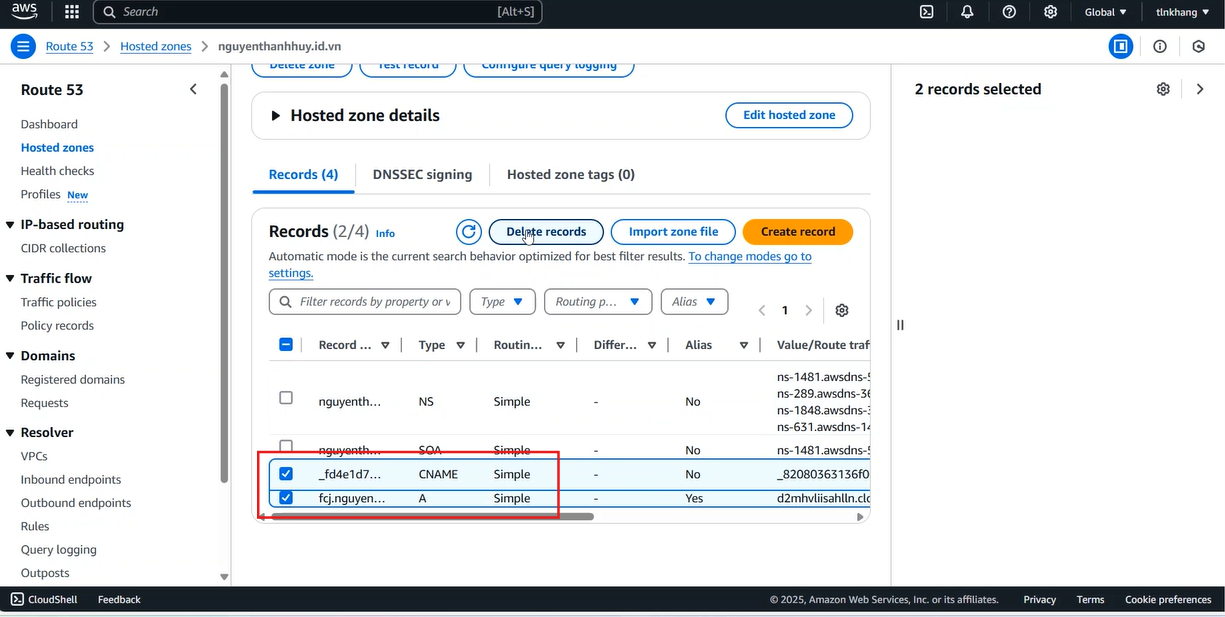1225x617 pixels.
Task: Refresh the records list
Action: [x=469, y=232]
